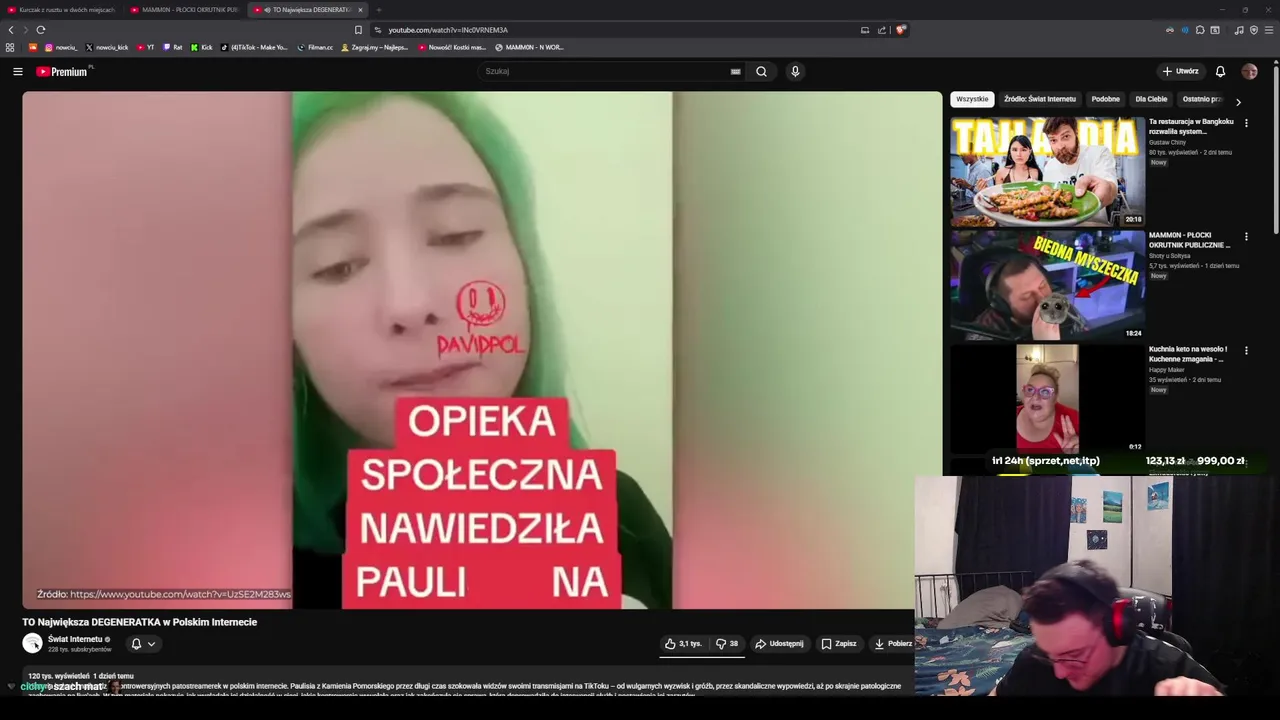
Task: Open options for MAMMON PŁOCKI video
Action: 1246,237
